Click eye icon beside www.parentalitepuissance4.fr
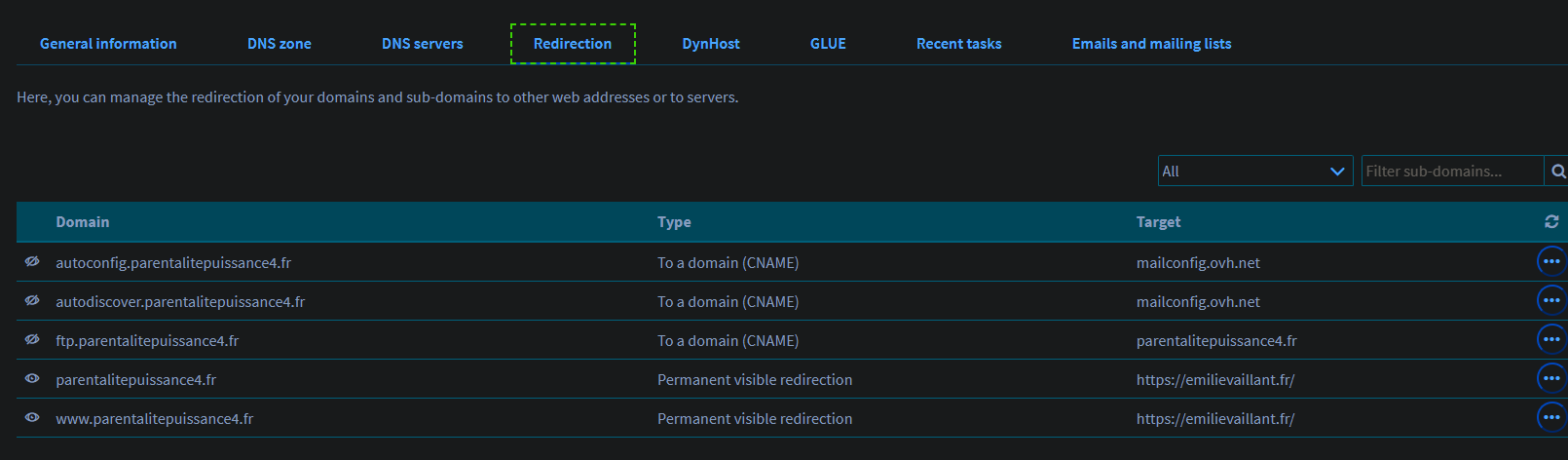The image size is (1568, 460). (32, 418)
